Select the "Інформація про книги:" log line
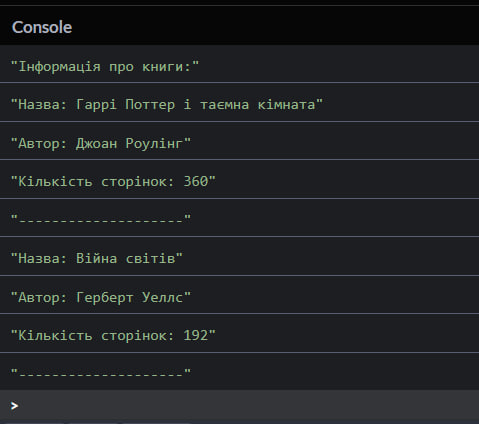This screenshot has width=479, height=424. (x=239, y=66)
